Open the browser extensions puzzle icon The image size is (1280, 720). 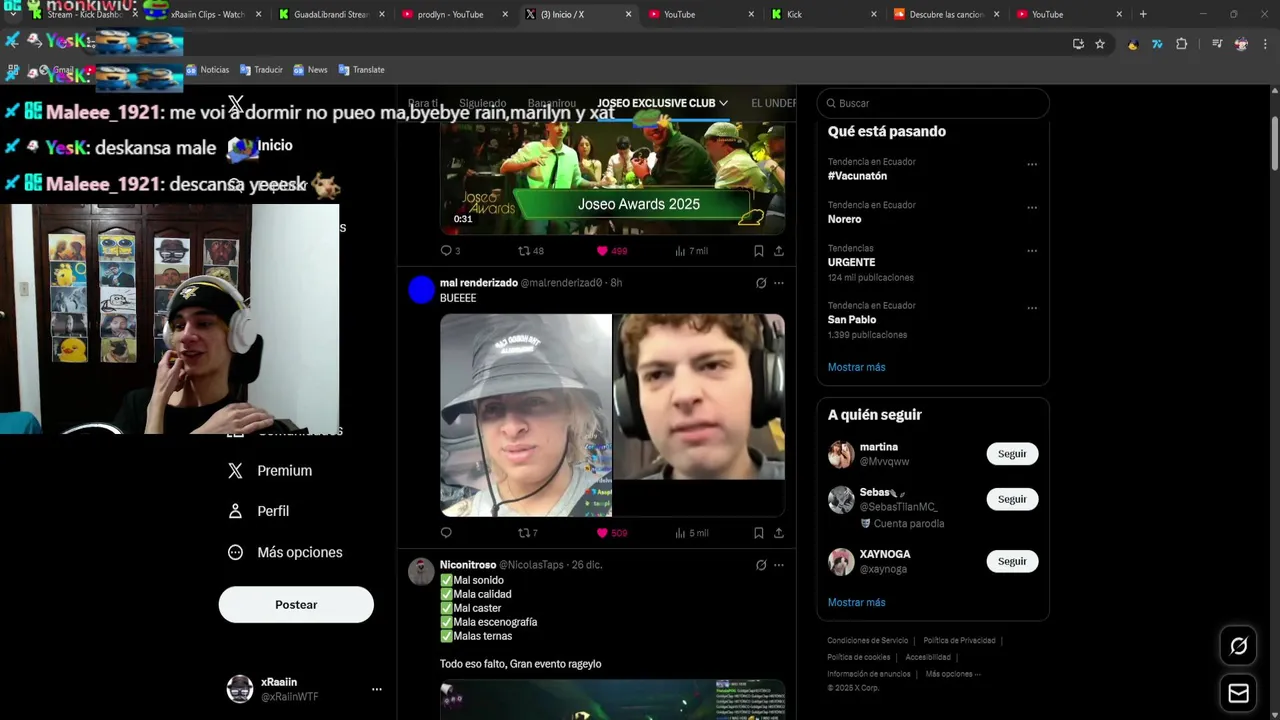click(x=1181, y=44)
